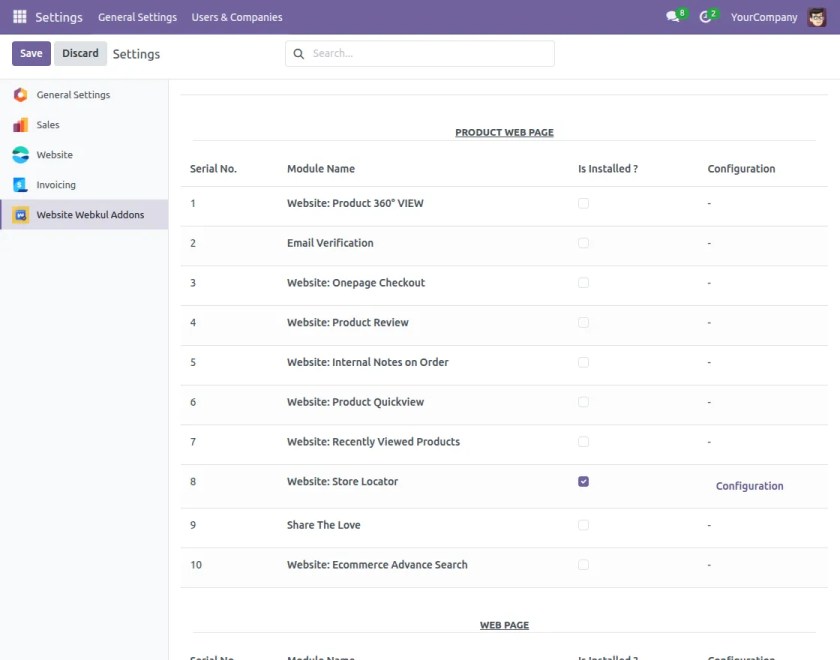Open the Users & Companies menu
840x660 pixels.
pyautogui.click(x=236, y=16)
